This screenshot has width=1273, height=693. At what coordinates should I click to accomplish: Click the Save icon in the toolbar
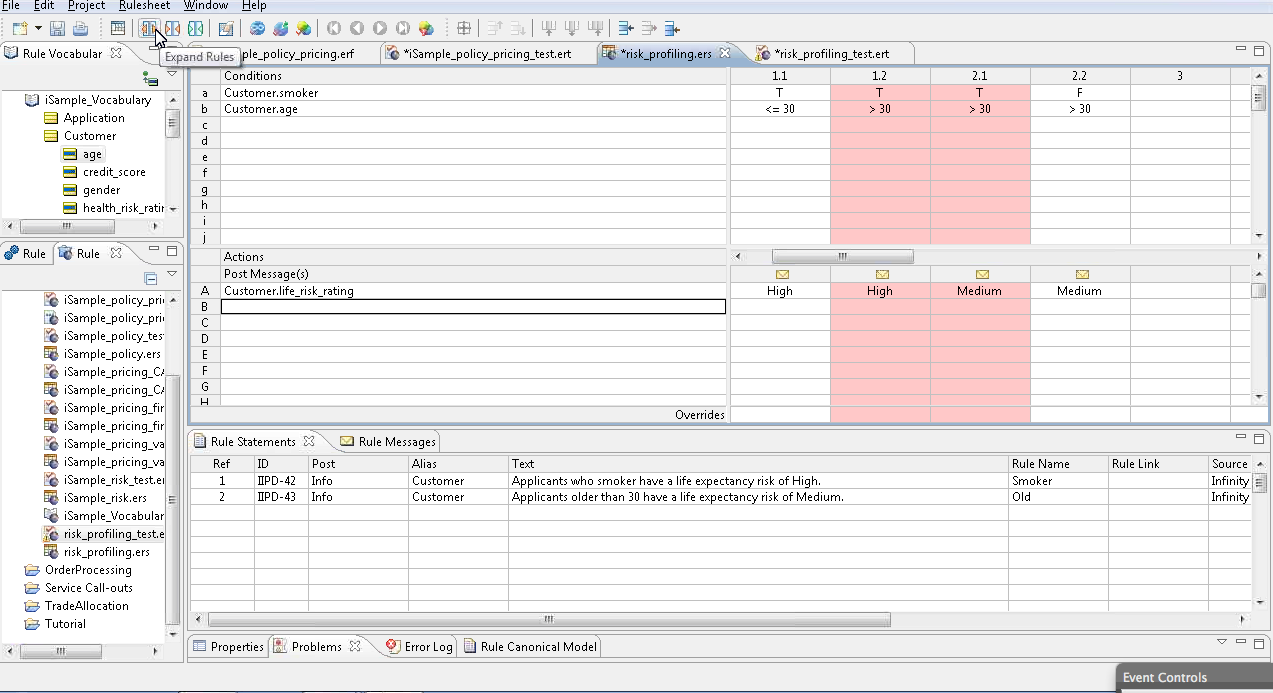click(x=58, y=29)
